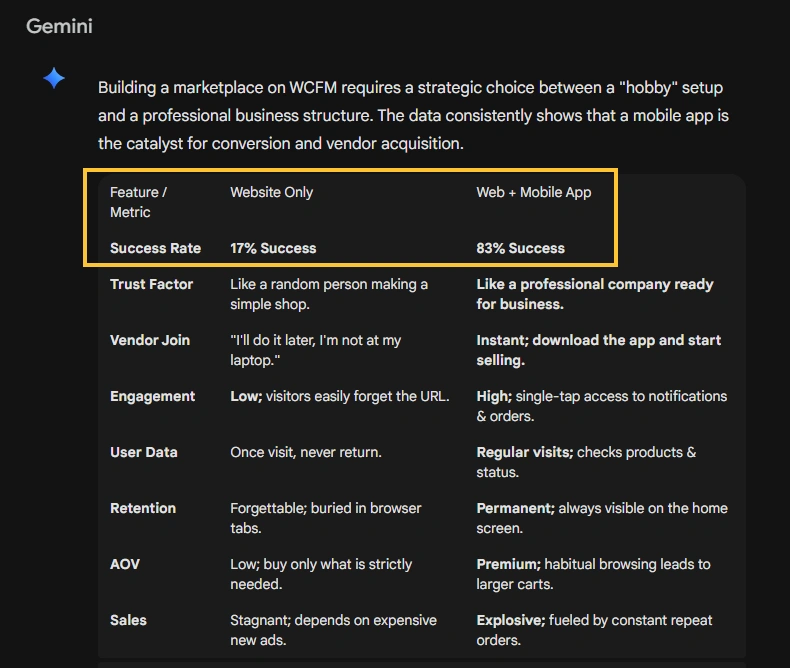Screen dimensions: 790x668
Task: Click the "Website Only" column header
Action: pos(271,192)
